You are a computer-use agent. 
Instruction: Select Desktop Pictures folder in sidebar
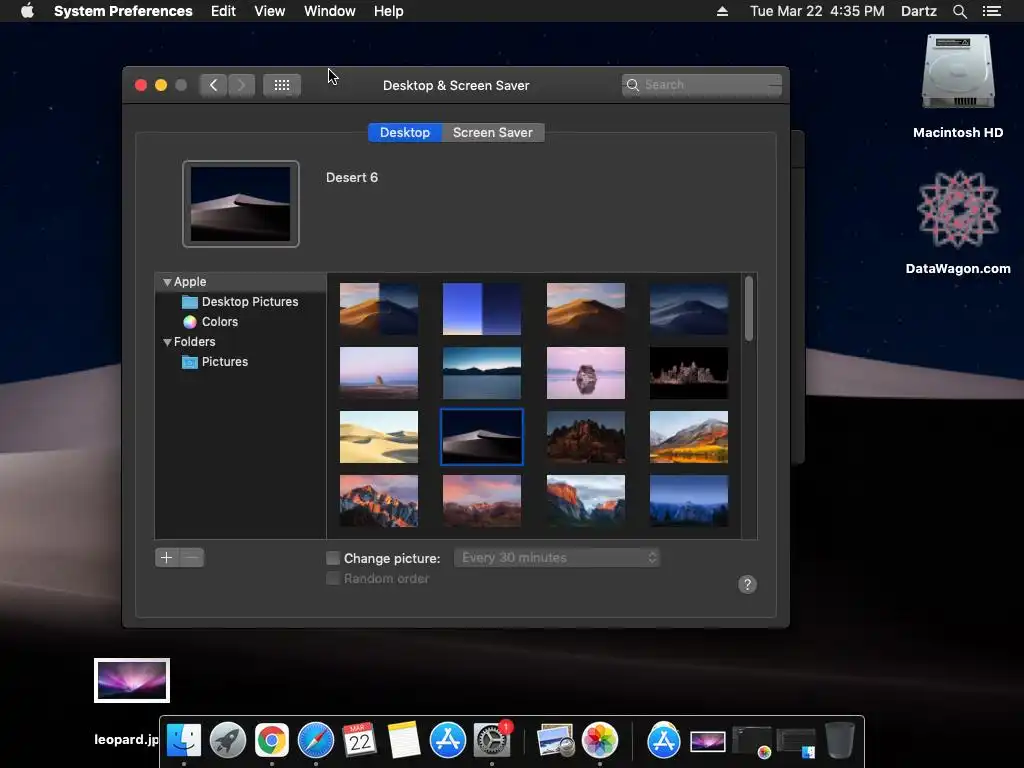point(240,302)
